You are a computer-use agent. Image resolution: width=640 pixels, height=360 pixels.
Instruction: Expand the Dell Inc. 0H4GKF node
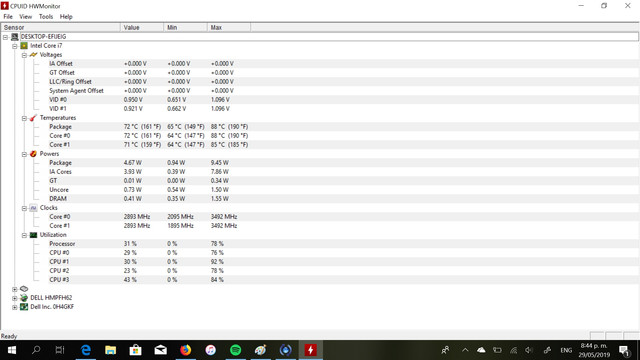point(15,307)
